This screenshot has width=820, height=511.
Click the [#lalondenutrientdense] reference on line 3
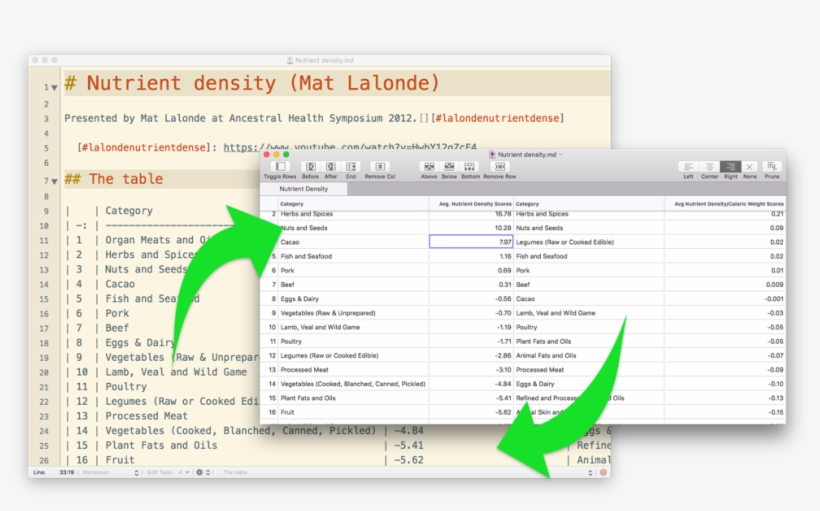[497, 118]
